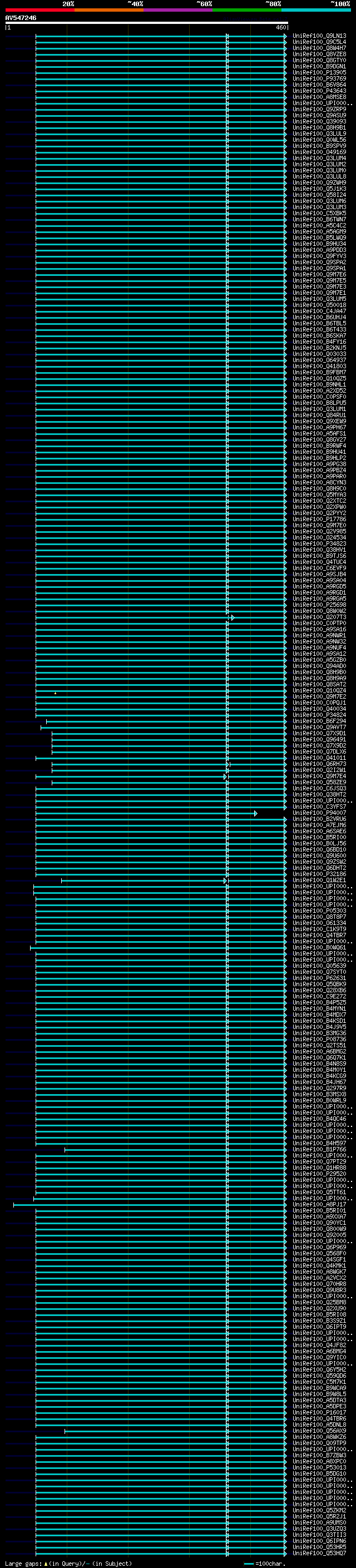
Task: Select hit label UniRef100_Q8GTY0
Action: tap(319, 60)
